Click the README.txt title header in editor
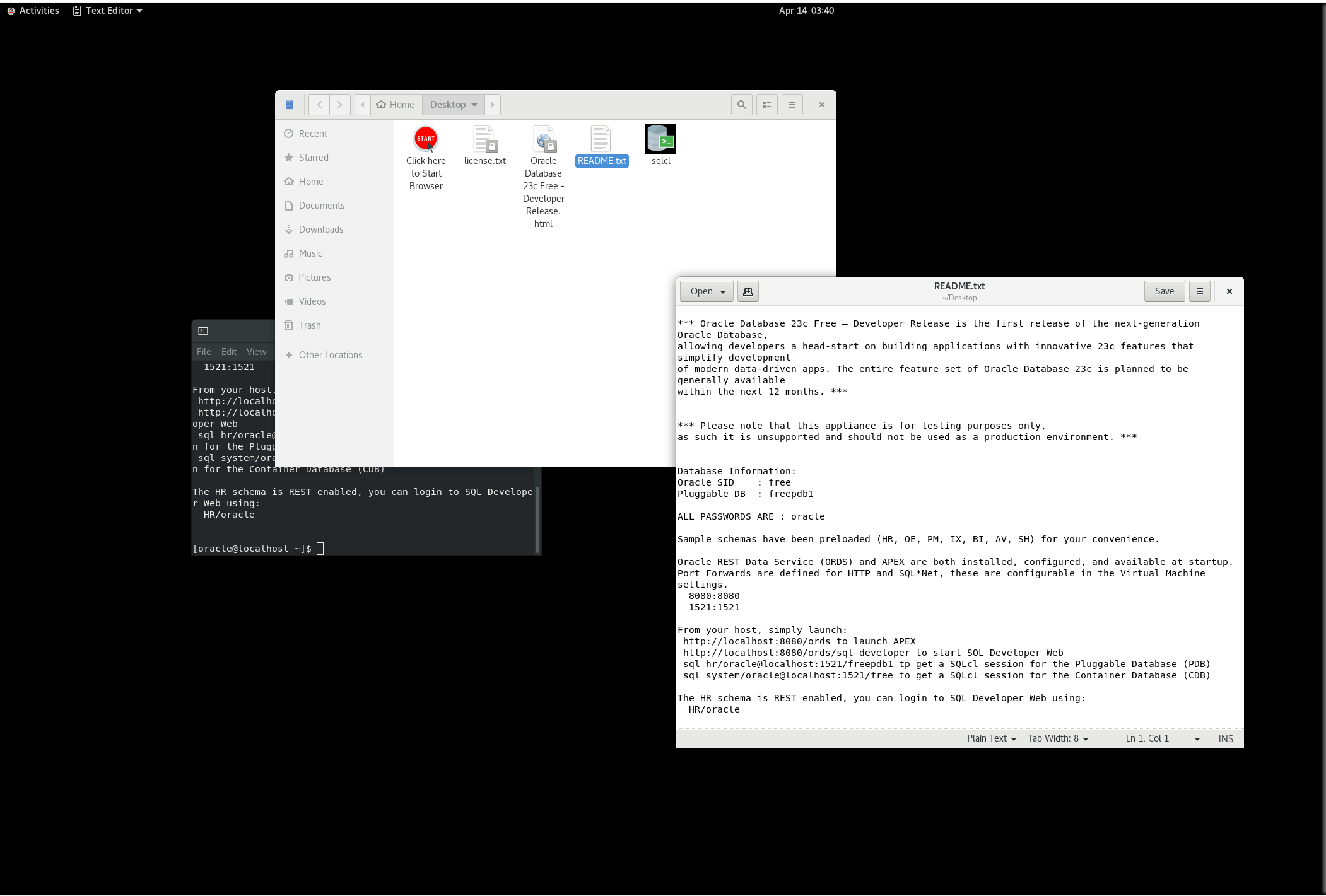Screen dimensions: 1326x896 point(959,286)
